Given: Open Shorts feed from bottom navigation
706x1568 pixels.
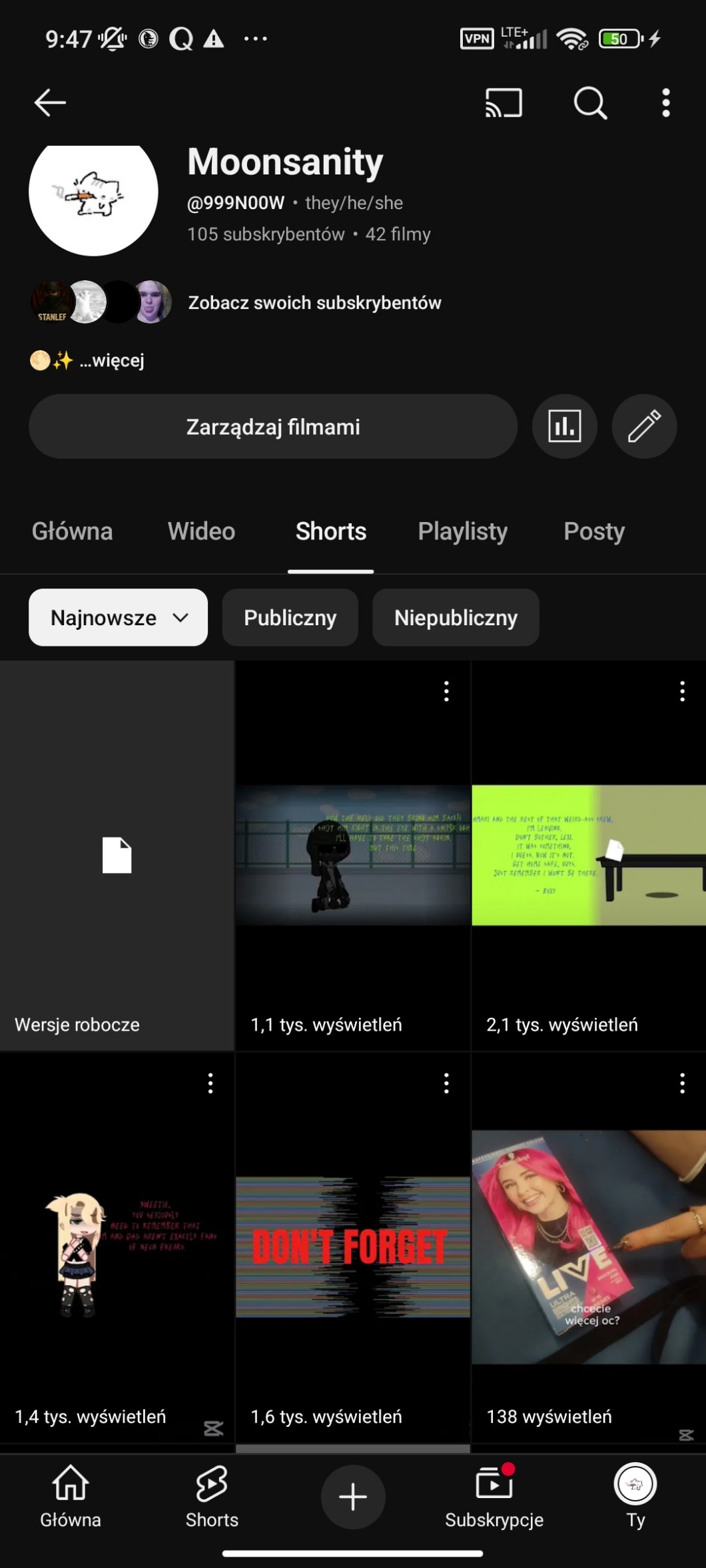Looking at the screenshot, I should point(212,1497).
